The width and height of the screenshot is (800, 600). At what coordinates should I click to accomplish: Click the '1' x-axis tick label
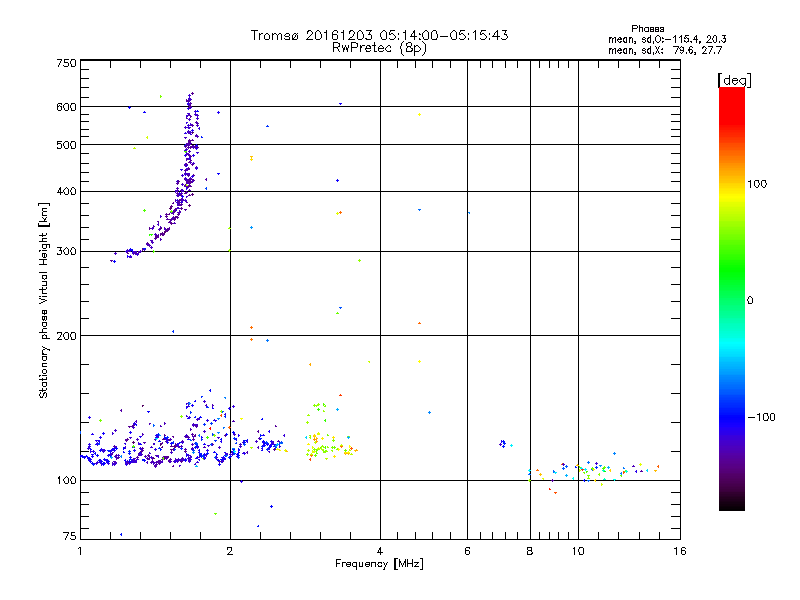80,551
